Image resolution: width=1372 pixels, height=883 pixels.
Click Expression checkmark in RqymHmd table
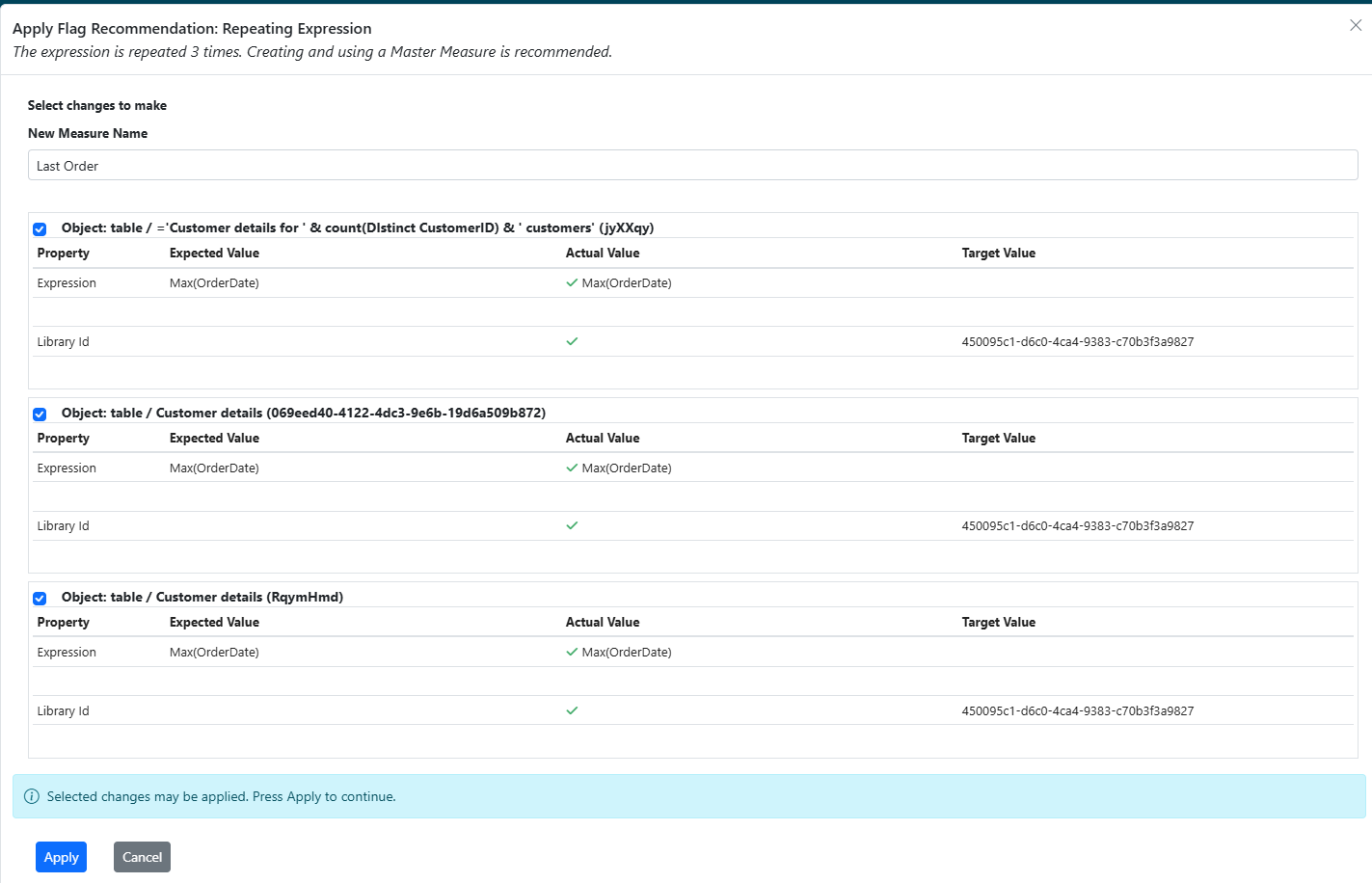tap(572, 653)
